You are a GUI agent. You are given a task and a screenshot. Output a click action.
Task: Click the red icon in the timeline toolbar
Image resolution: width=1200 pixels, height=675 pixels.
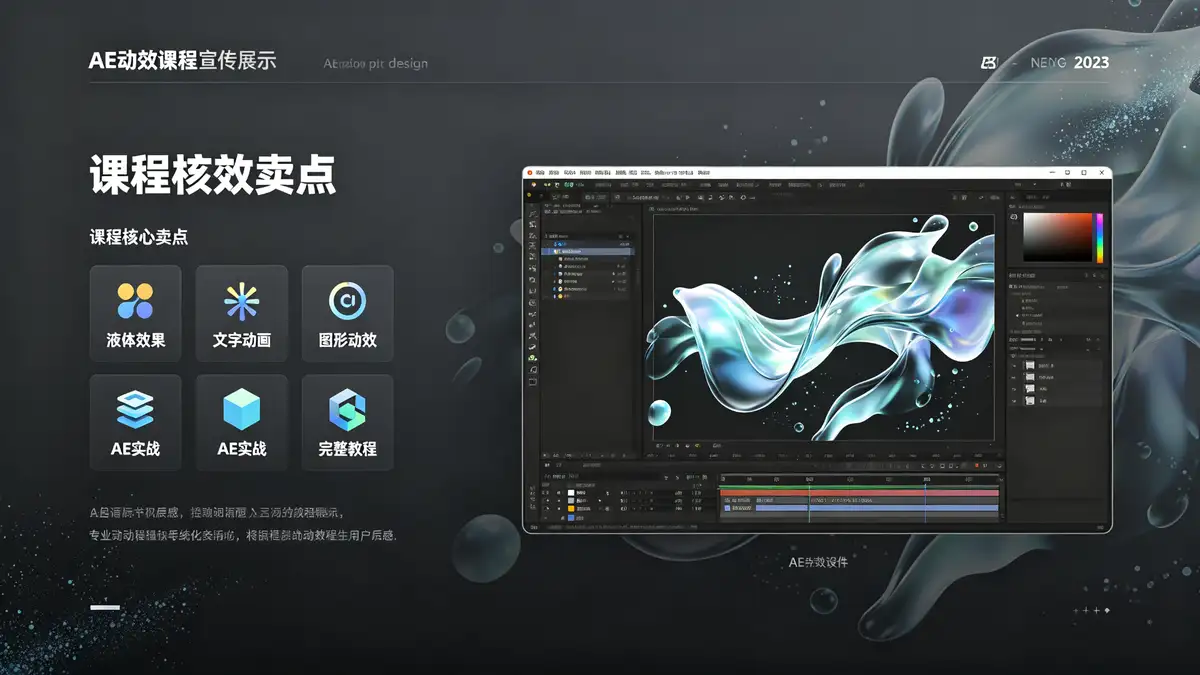point(977,465)
